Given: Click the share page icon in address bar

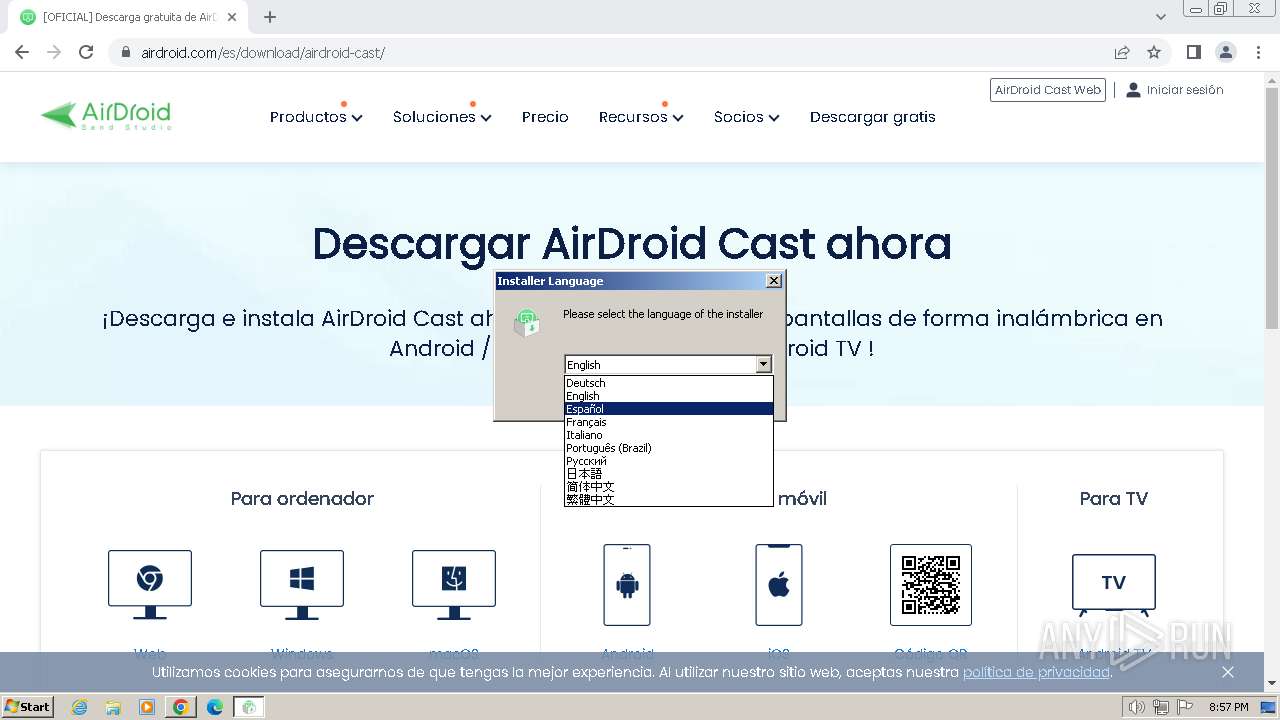Looking at the screenshot, I should coord(1122,52).
